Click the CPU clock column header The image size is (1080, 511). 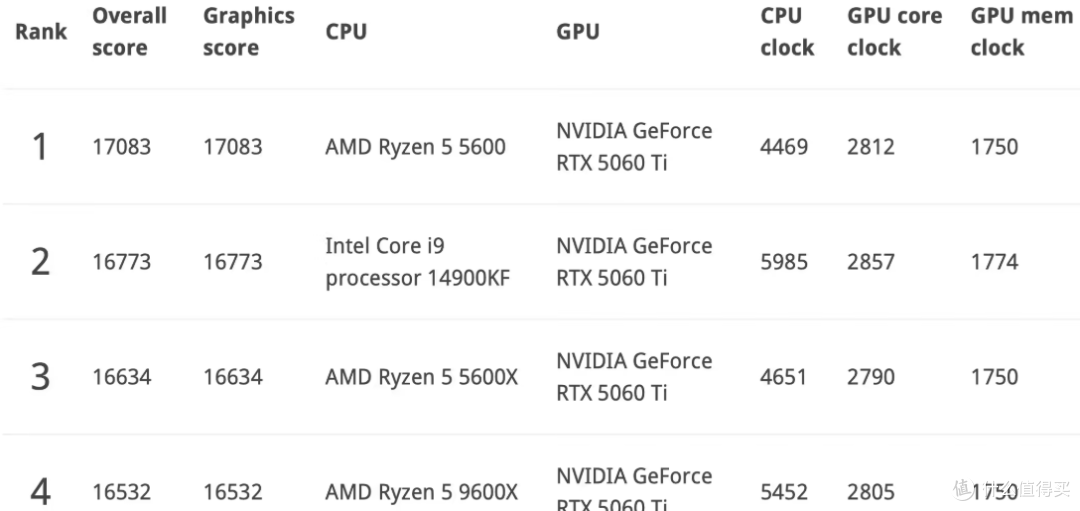click(x=787, y=32)
